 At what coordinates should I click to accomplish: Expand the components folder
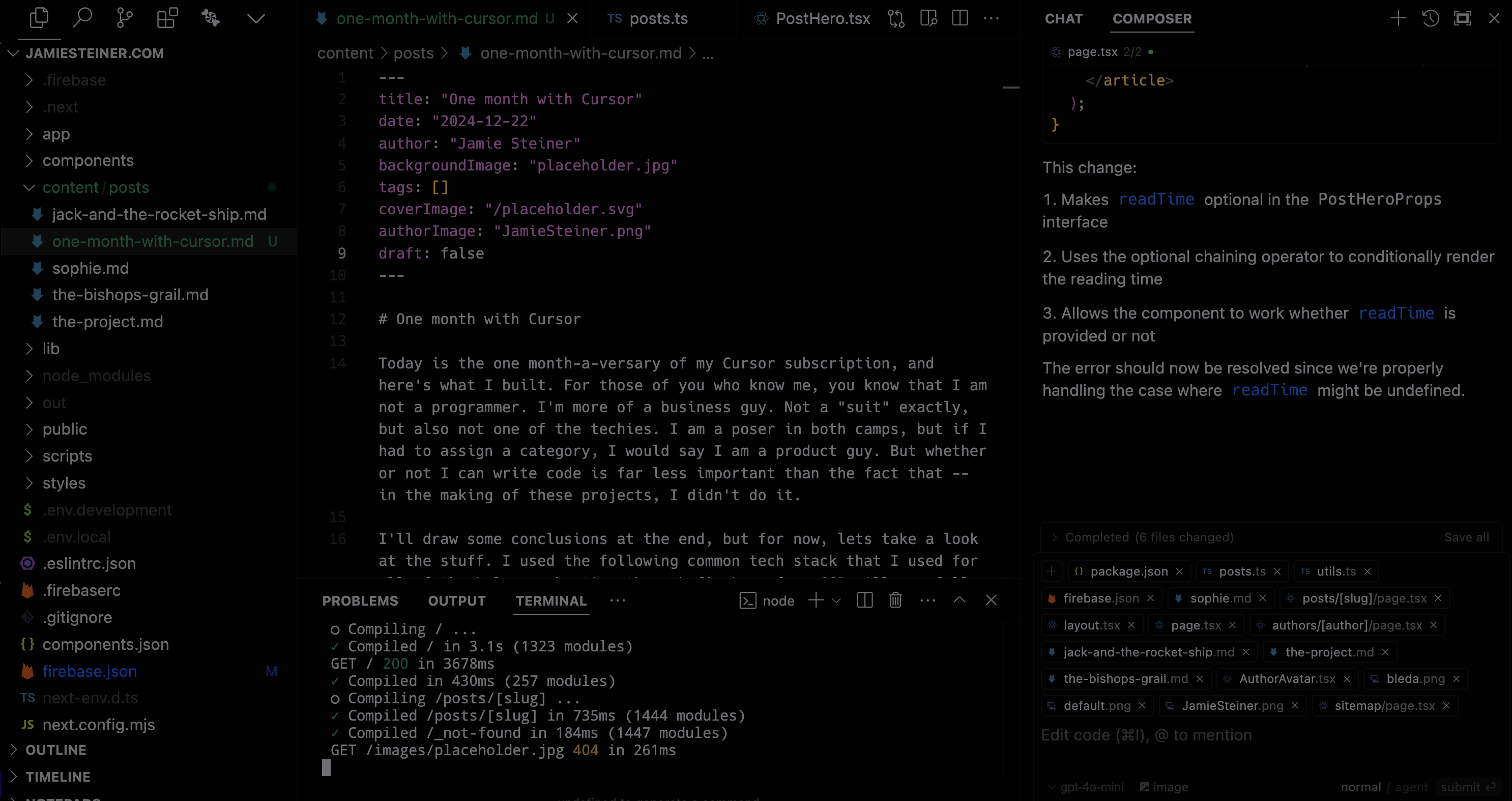click(88, 160)
